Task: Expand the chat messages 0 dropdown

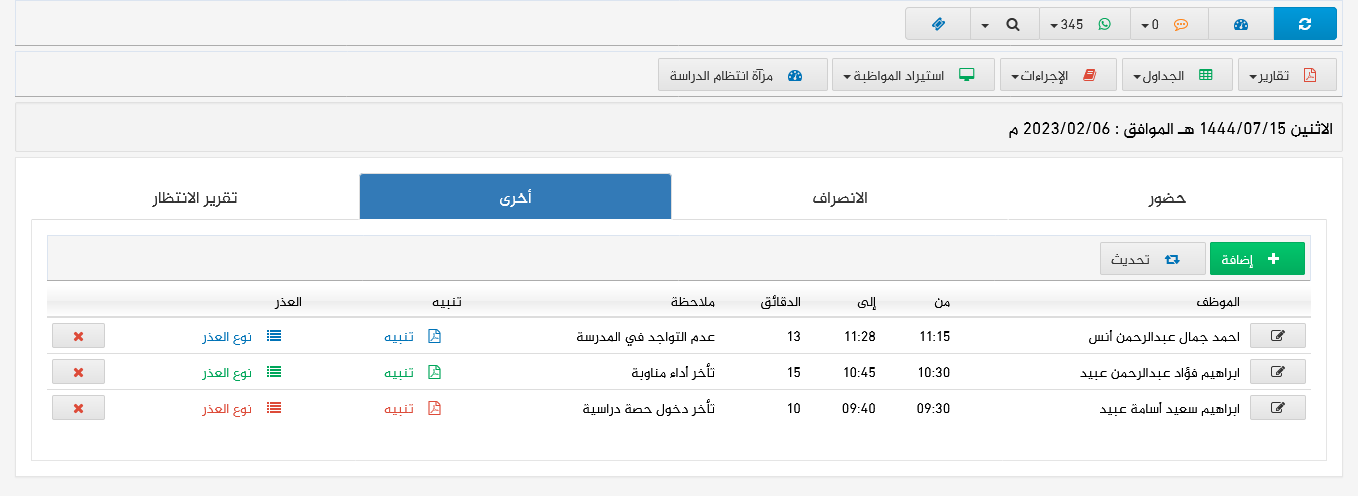Action: [1168, 24]
